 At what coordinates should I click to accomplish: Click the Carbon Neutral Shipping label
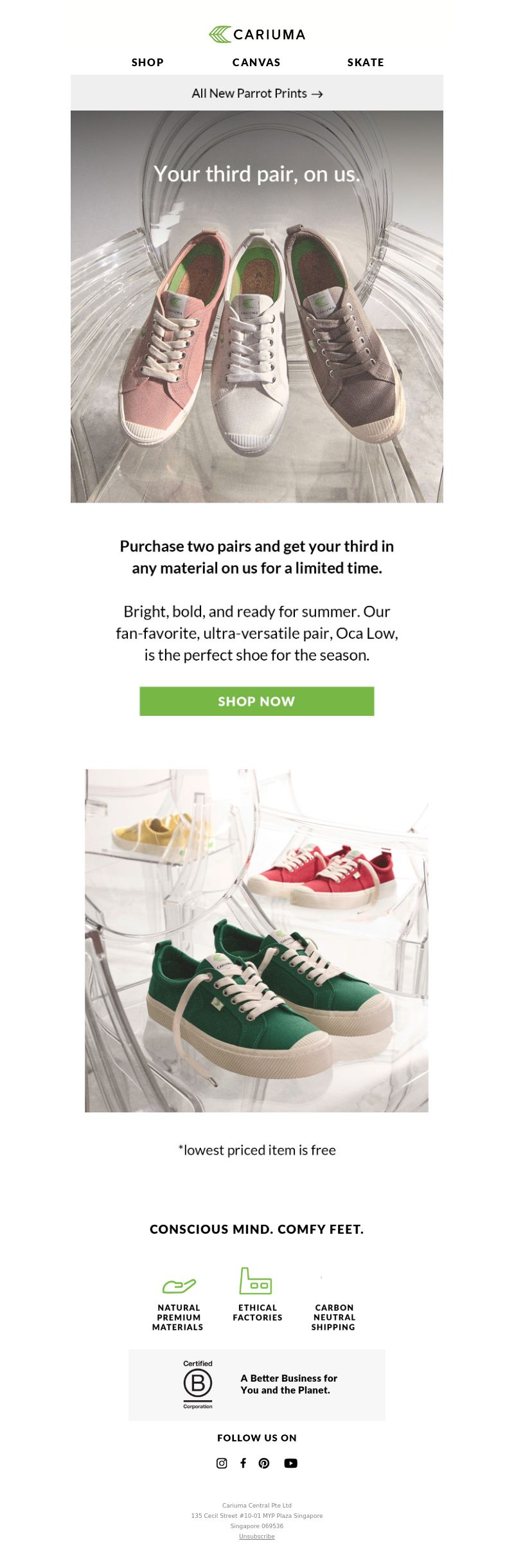[x=333, y=1317]
